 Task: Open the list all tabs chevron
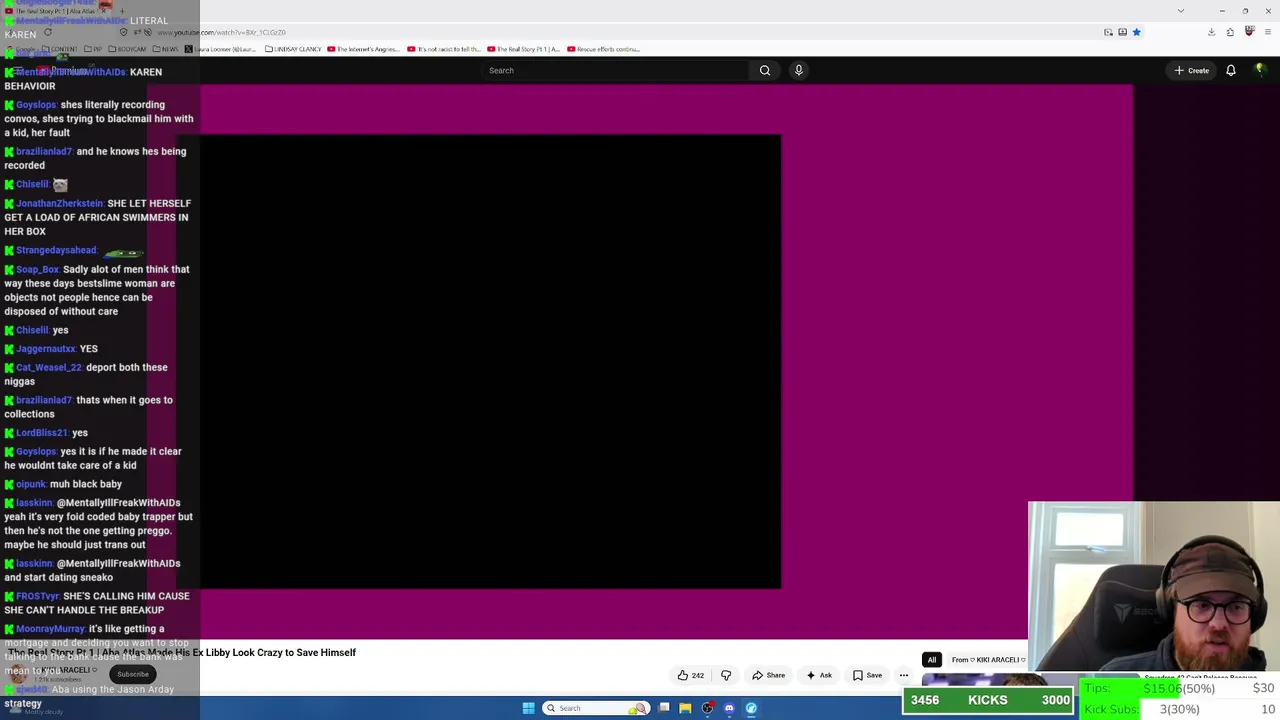pos(1180,11)
